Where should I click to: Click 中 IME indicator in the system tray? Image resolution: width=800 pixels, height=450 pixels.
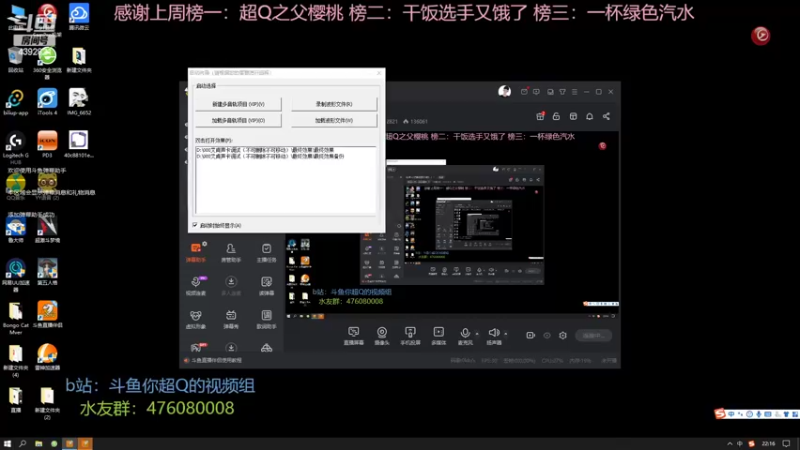click(740, 444)
